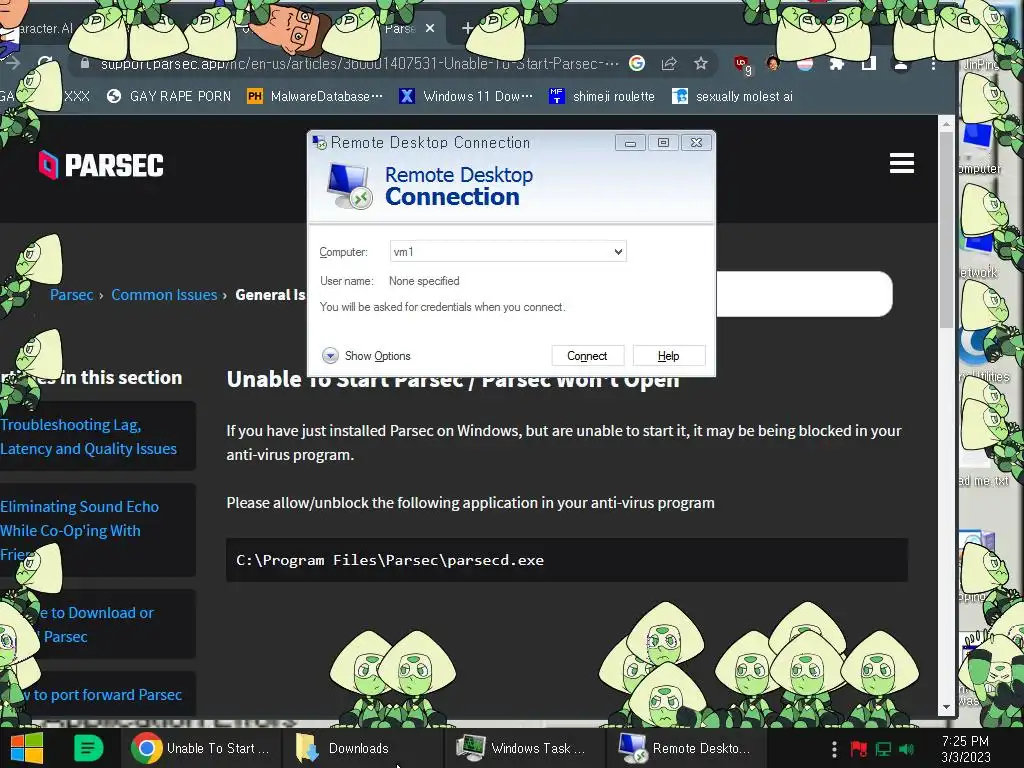Open the Common Issues breadcrumb link
This screenshot has height=768, width=1024.
coord(164,295)
